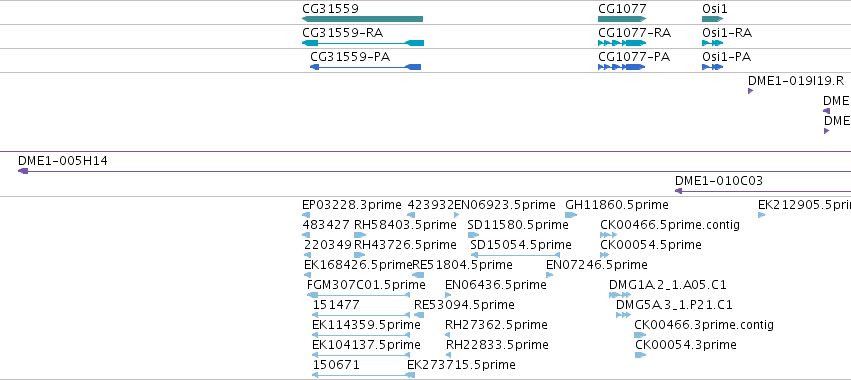Click the EP03228.3prime EST marker

click(306, 215)
